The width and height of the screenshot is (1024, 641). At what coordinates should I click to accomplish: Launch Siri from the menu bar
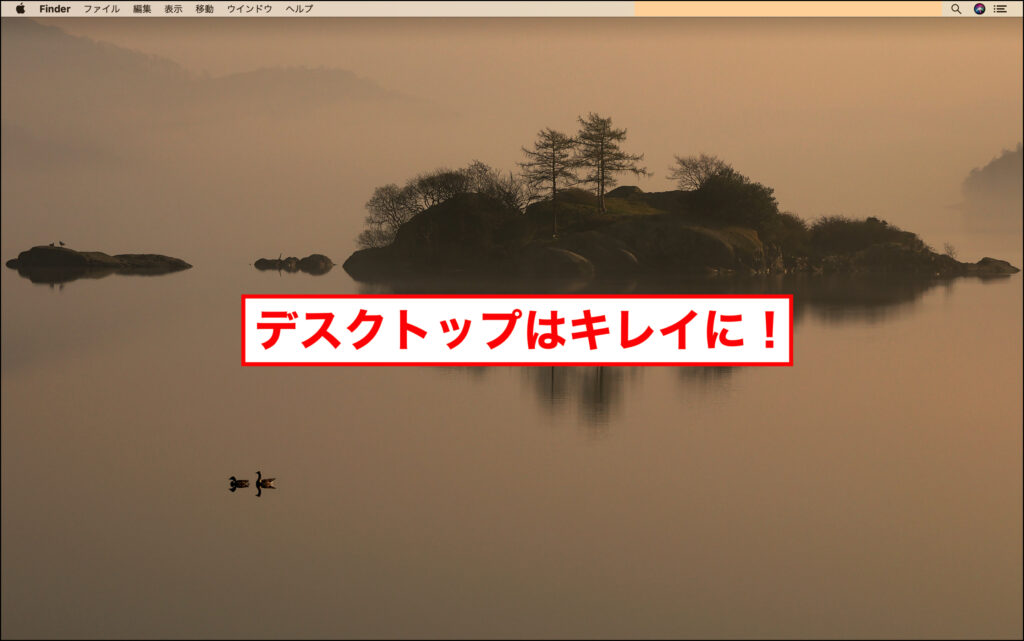click(979, 8)
